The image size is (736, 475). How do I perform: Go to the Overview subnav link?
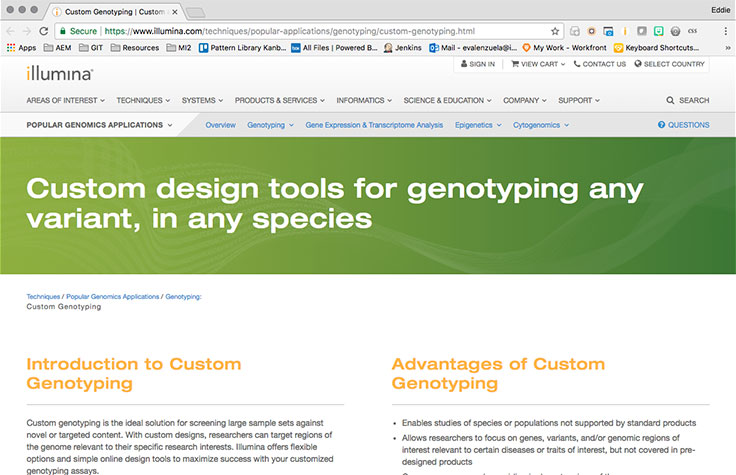pos(220,125)
